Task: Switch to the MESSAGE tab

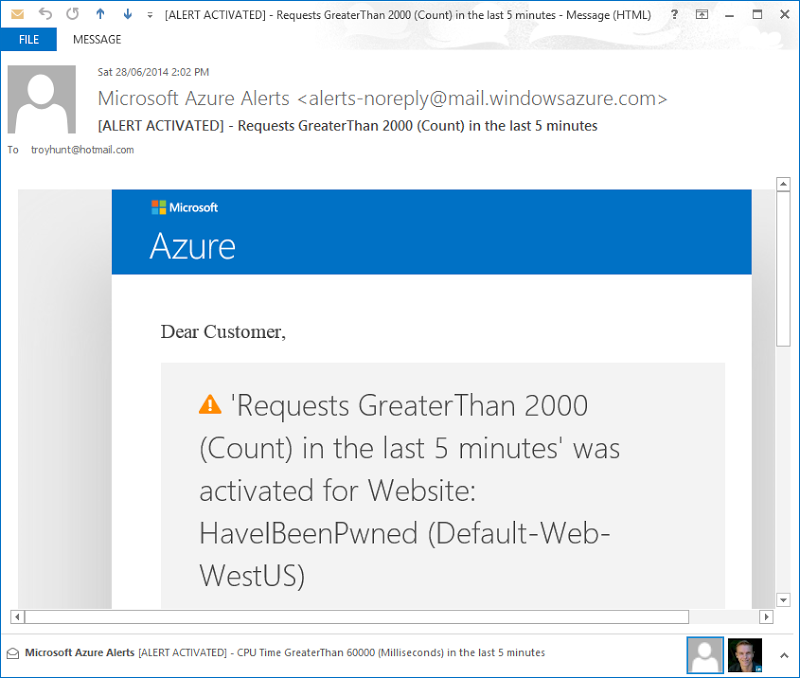Action: (x=96, y=39)
